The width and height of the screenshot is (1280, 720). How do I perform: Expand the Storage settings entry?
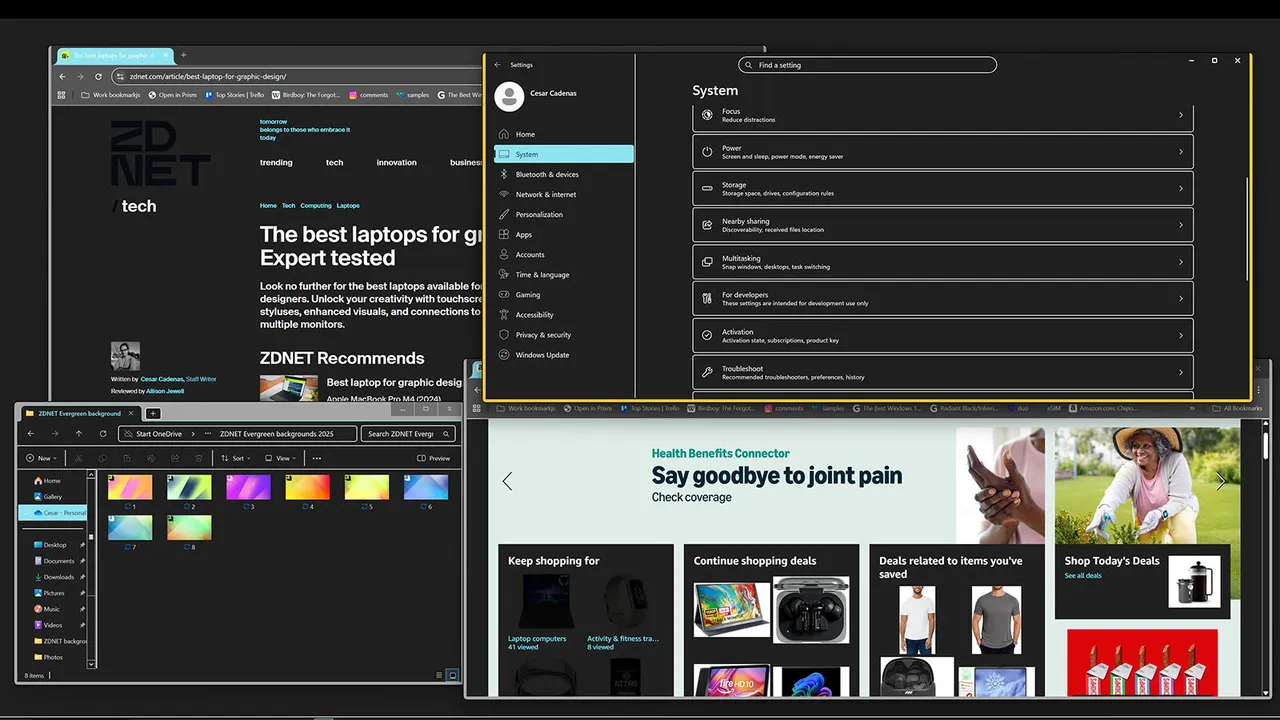tap(942, 188)
